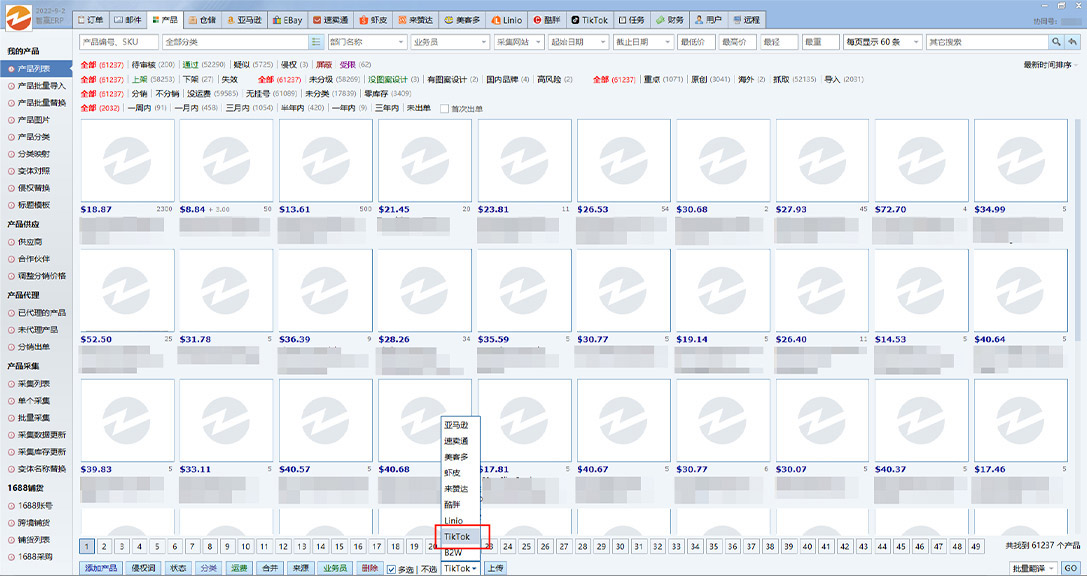The width and height of the screenshot is (1087, 576).
Task: Click the 合并 button
Action: click(270, 568)
